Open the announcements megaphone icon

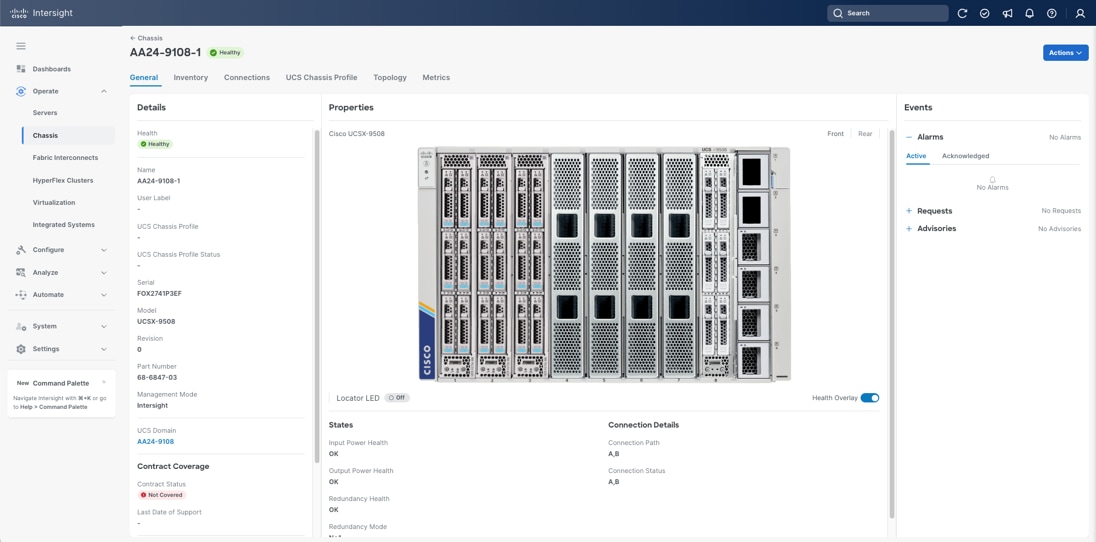1007,13
